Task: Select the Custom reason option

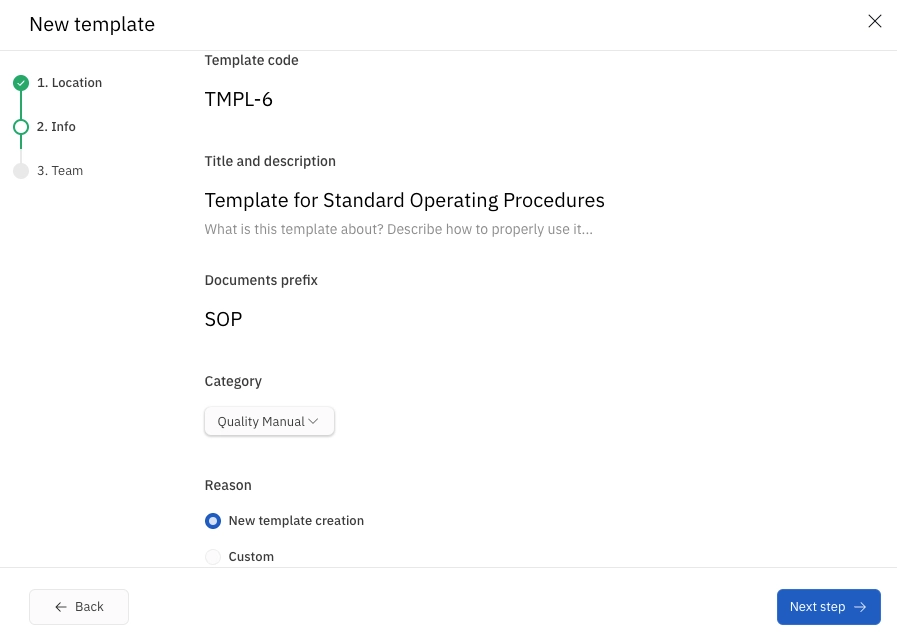Action: [213, 556]
